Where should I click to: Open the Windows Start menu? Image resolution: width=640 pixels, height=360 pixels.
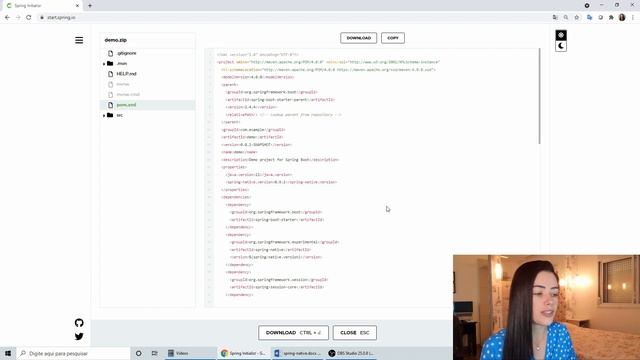(8, 353)
